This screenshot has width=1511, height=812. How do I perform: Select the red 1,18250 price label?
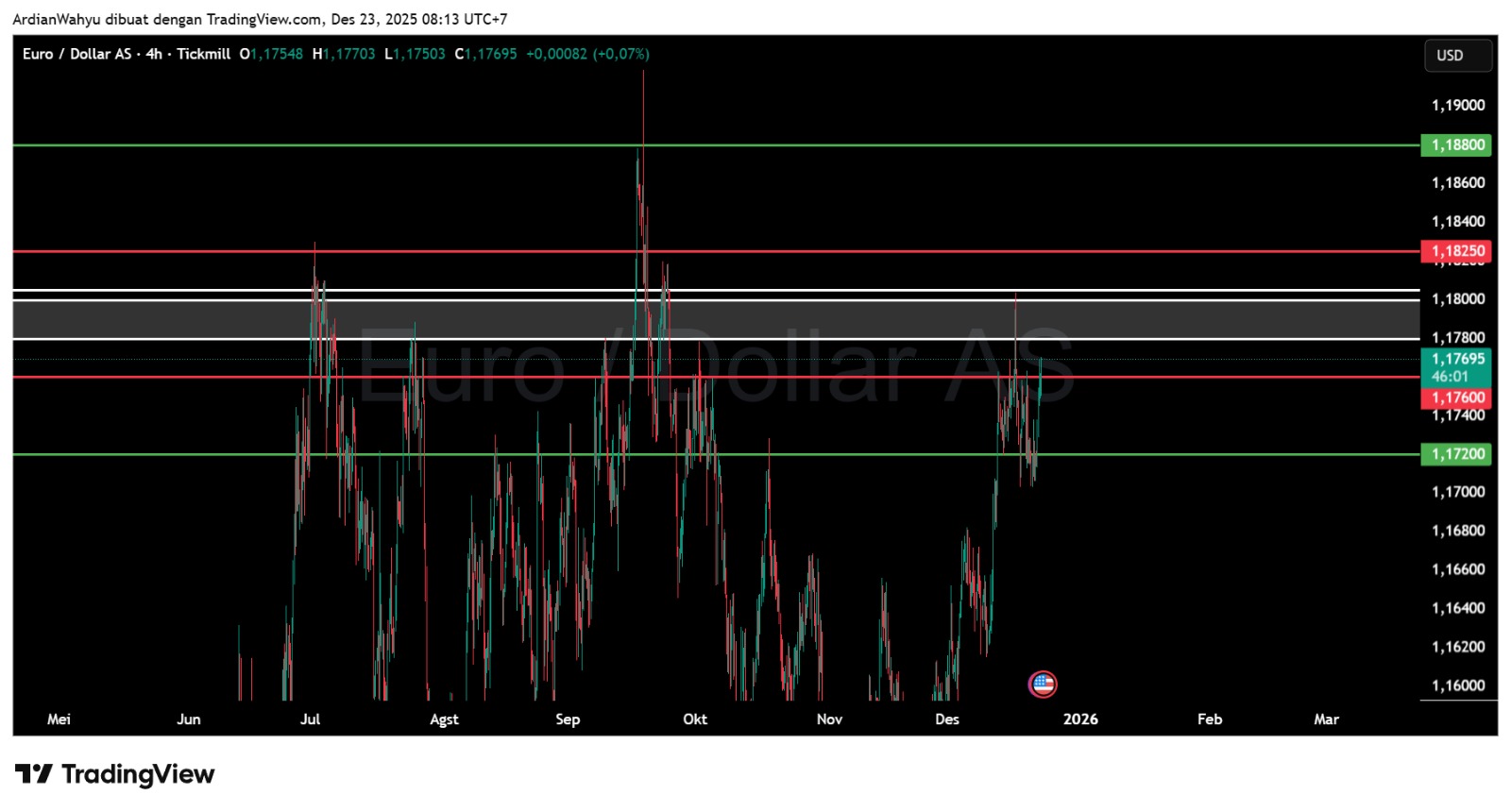tap(1456, 251)
